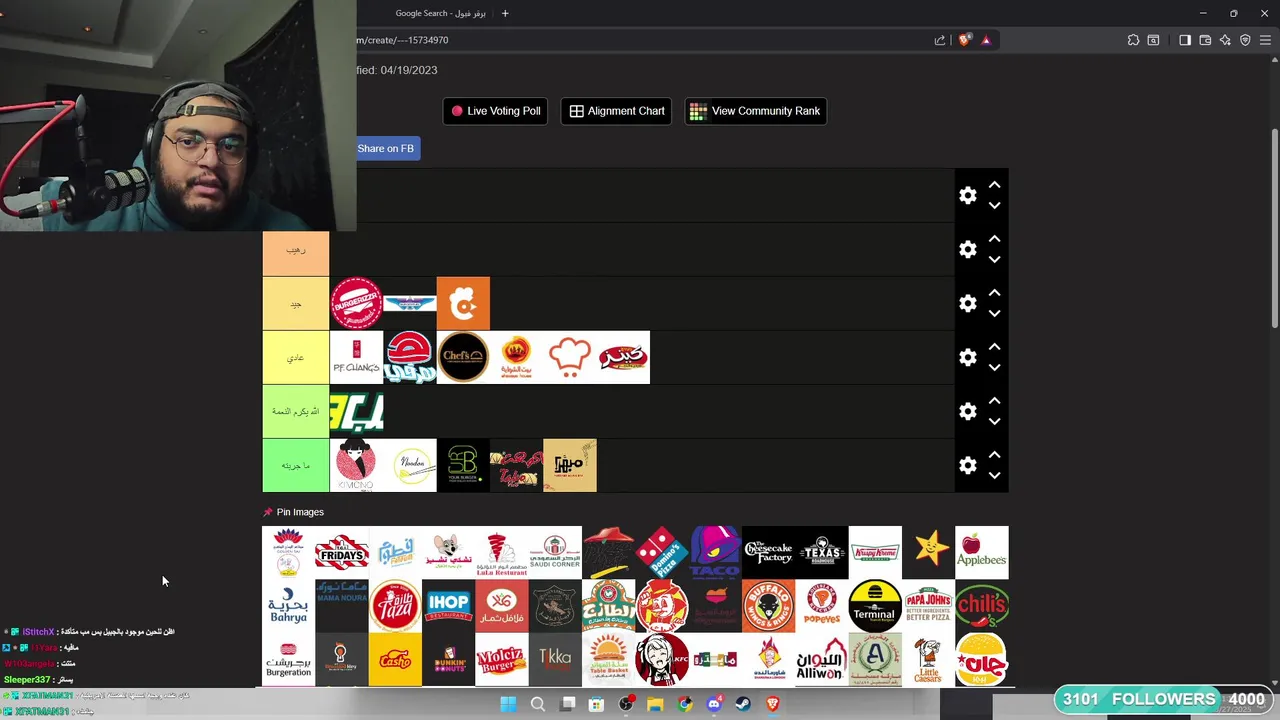Select the KFC anime logo
Viewport: 1280px width, 720px height.
(x=662, y=660)
